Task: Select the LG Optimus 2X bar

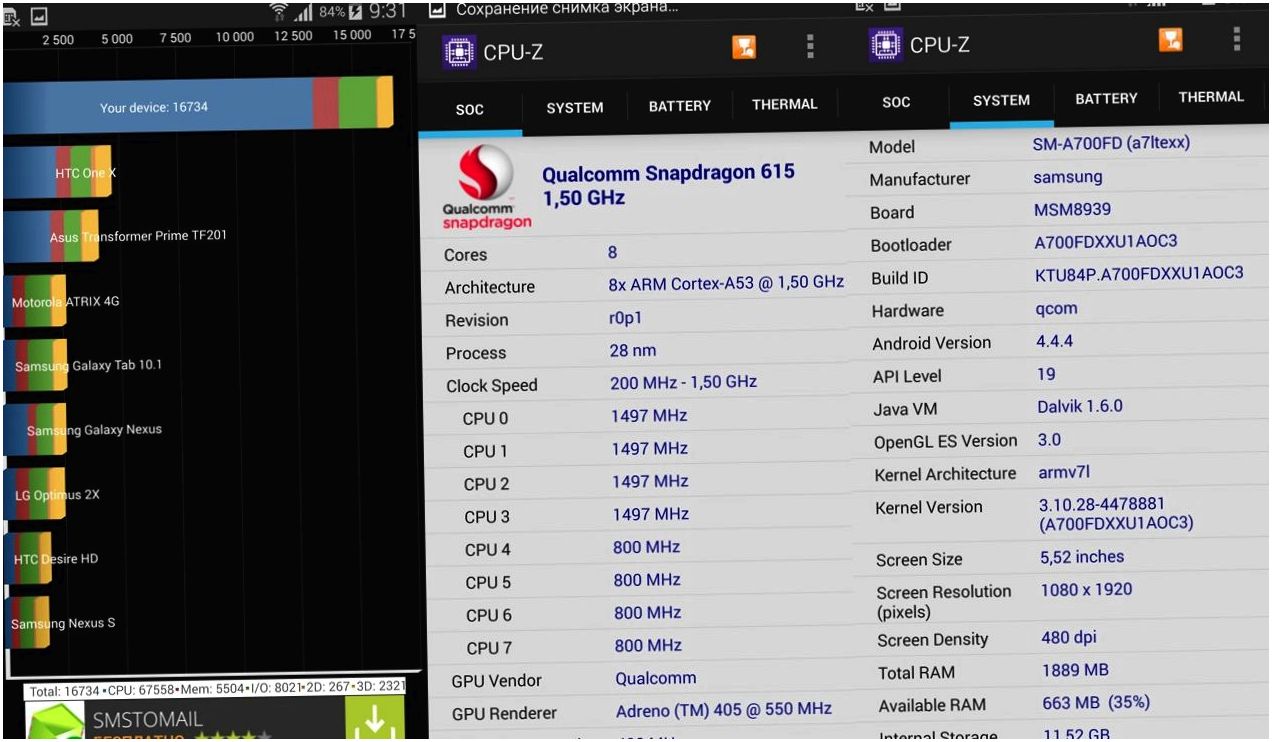Action: point(34,494)
